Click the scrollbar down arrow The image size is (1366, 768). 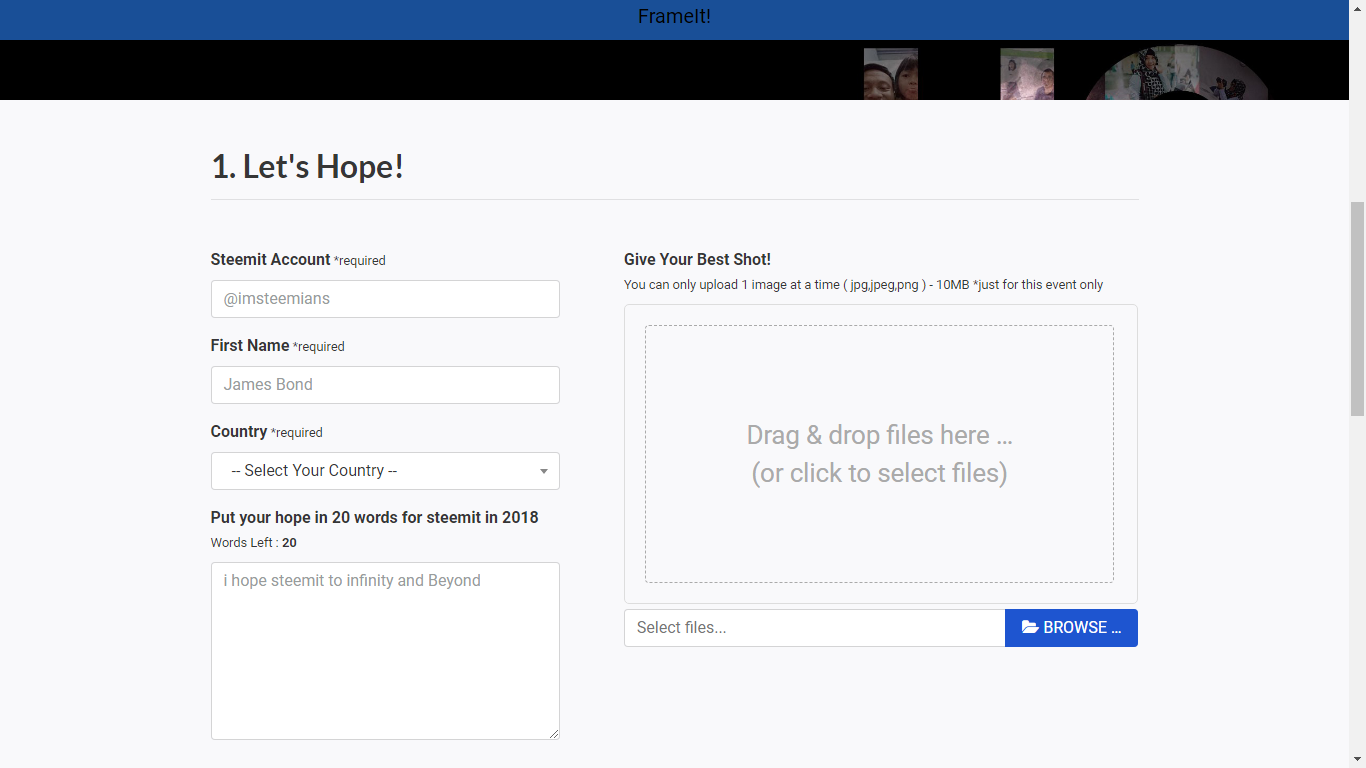tap(1357, 759)
